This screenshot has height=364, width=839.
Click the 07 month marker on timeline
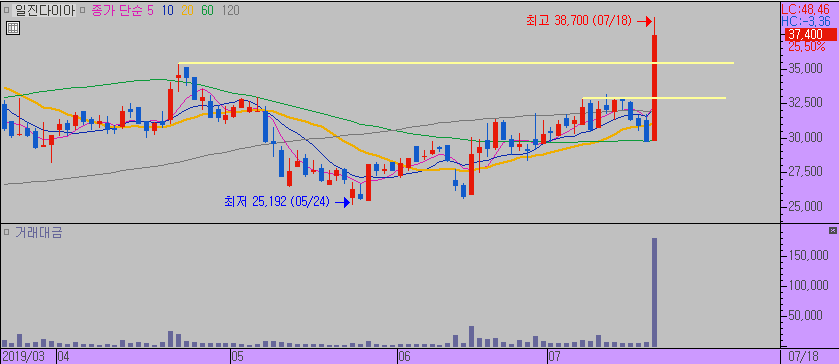554,356
